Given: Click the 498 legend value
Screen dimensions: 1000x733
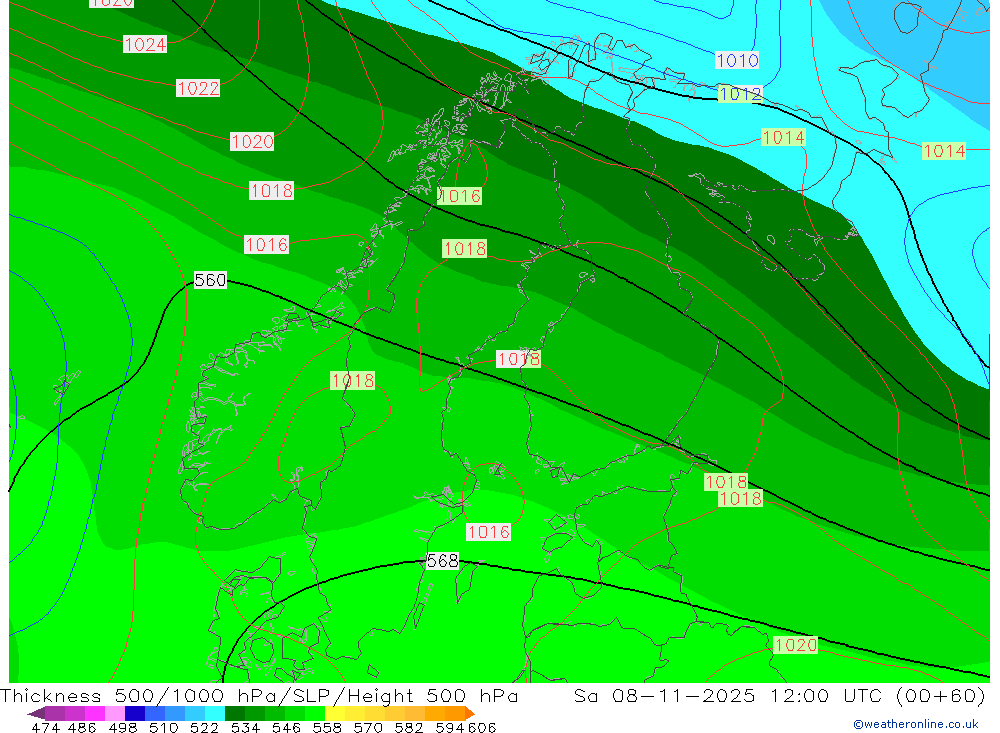Looking at the screenshot, I should (121, 727).
